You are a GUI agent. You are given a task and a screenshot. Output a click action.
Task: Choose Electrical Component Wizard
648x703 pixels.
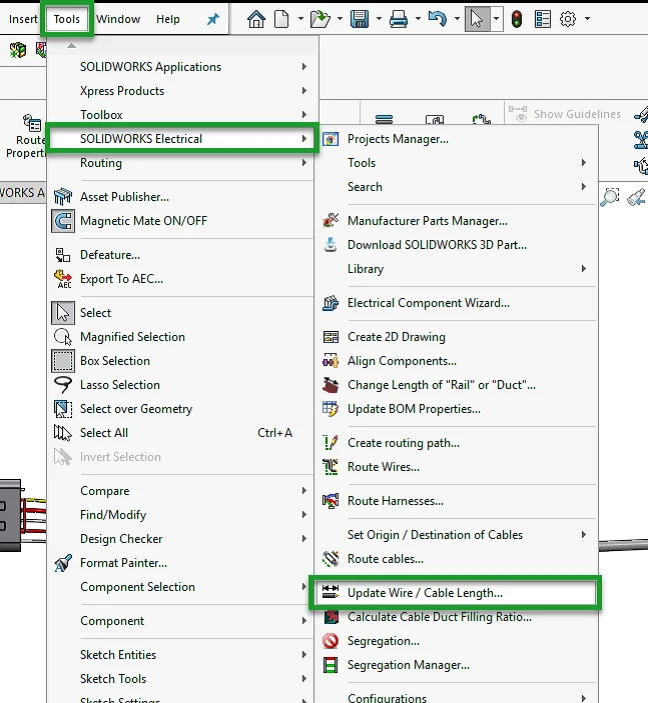click(x=428, y=303)
